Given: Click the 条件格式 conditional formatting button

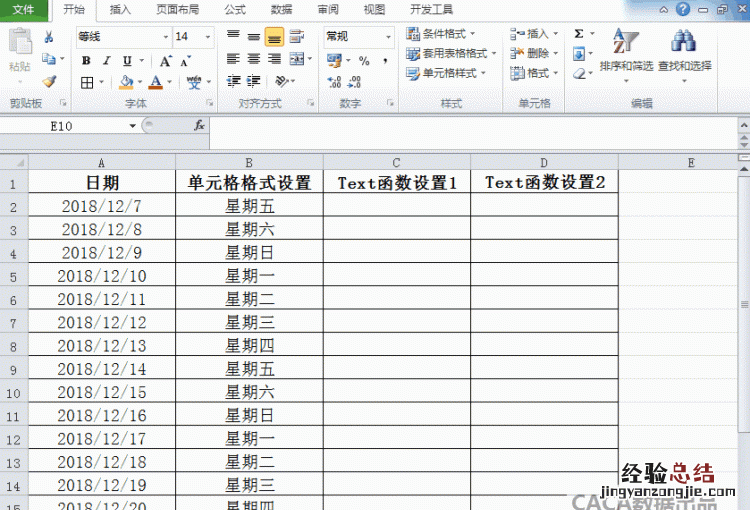Looking at the screenshot, I should [x=446, y=34].
